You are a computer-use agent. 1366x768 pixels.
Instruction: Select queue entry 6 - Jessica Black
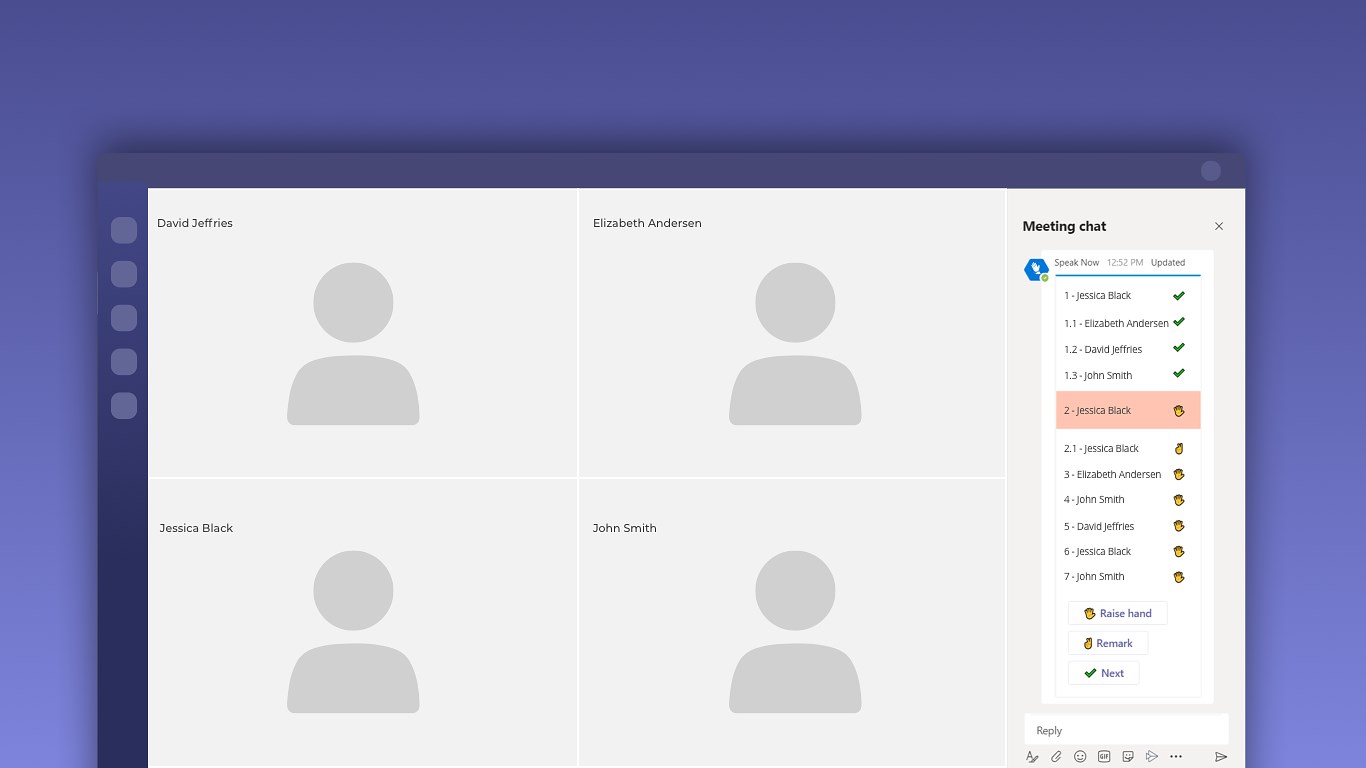[1097, 552]
